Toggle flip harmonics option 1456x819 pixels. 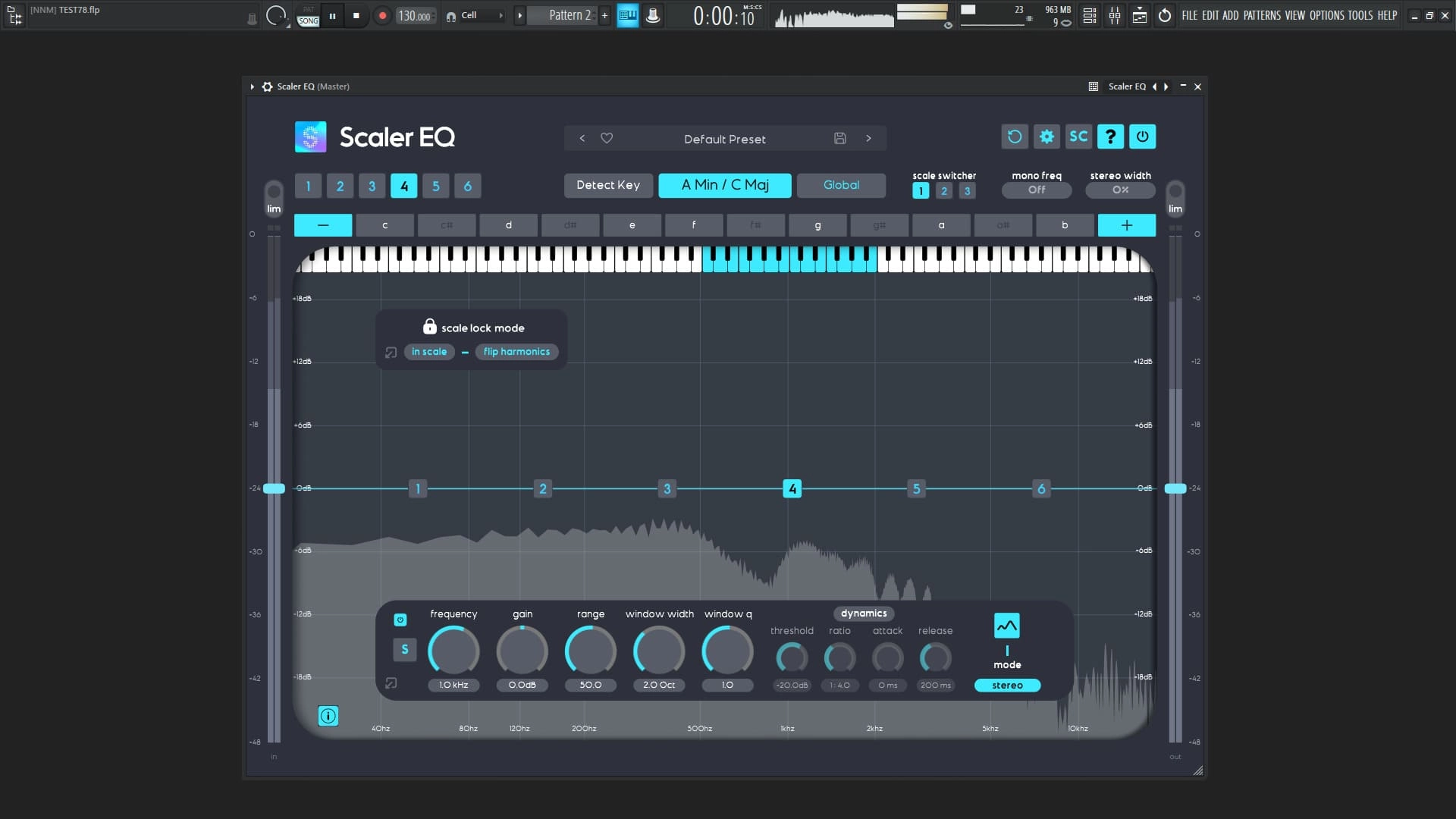coord(516,352)
